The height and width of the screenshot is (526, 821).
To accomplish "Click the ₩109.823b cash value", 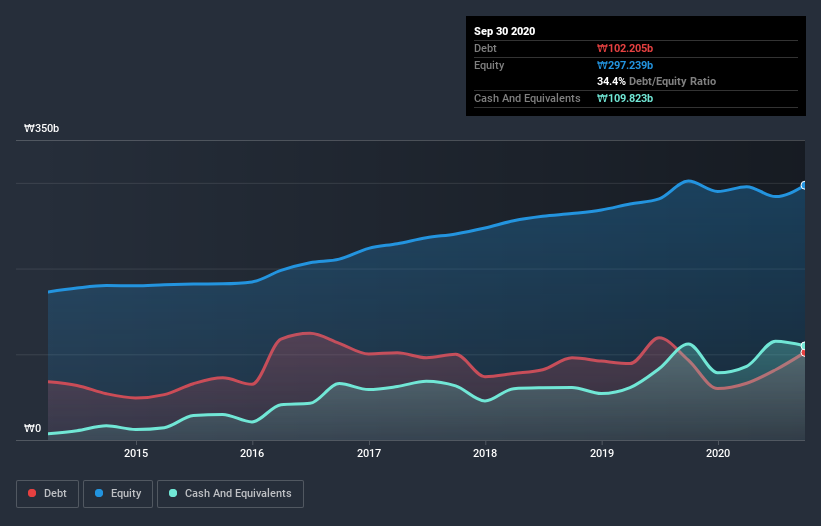I will pyautogui.click(x=625, y=98).
